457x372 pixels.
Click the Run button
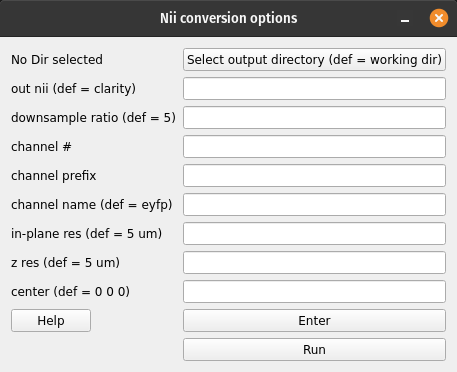click(x=314, y=350)
